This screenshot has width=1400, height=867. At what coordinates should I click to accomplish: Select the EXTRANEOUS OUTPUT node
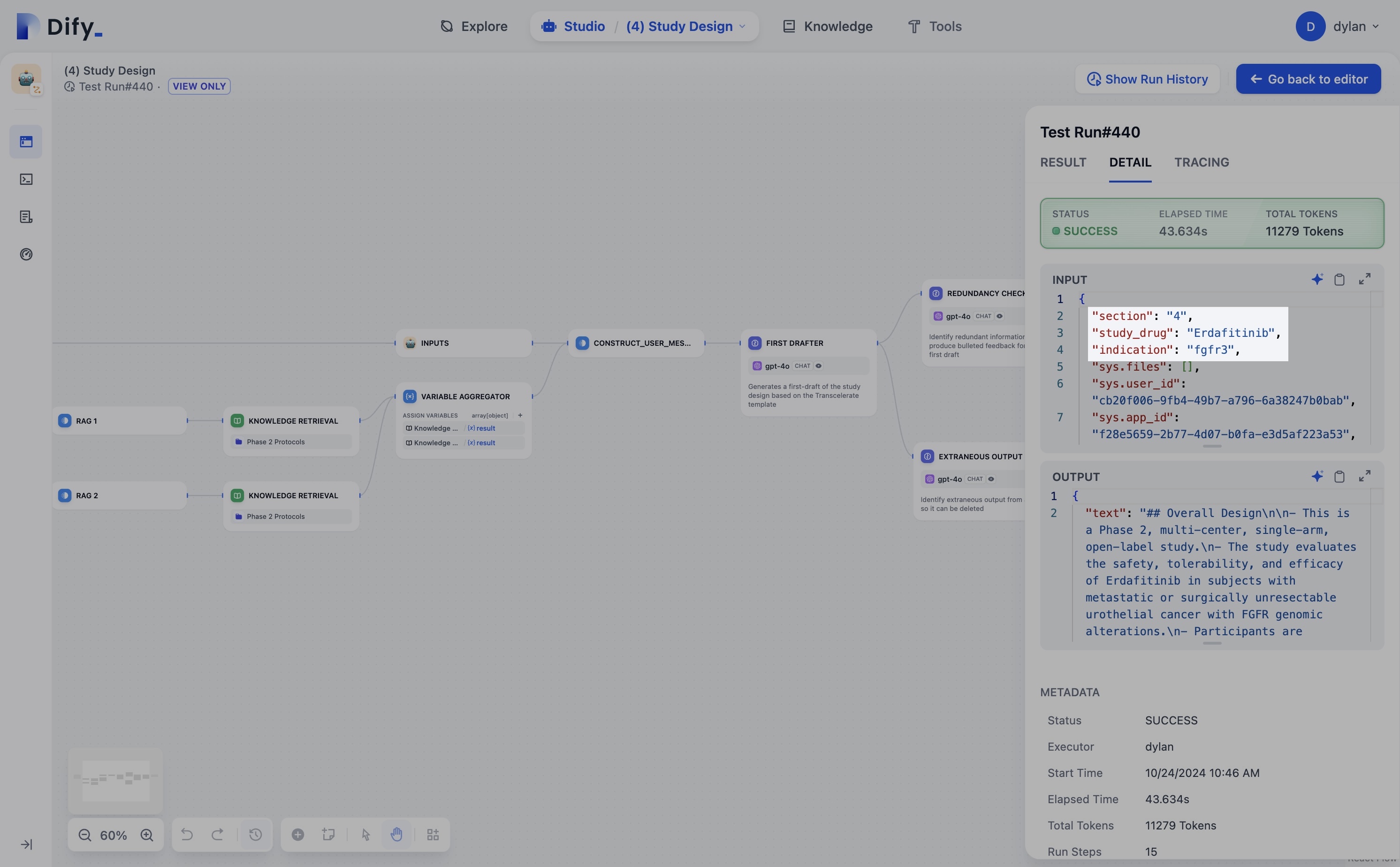969,481
